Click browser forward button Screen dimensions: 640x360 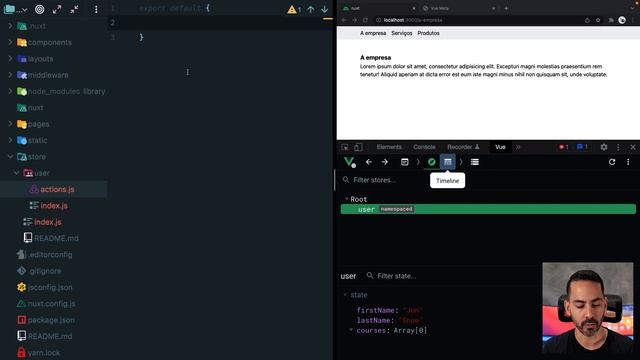354,20
